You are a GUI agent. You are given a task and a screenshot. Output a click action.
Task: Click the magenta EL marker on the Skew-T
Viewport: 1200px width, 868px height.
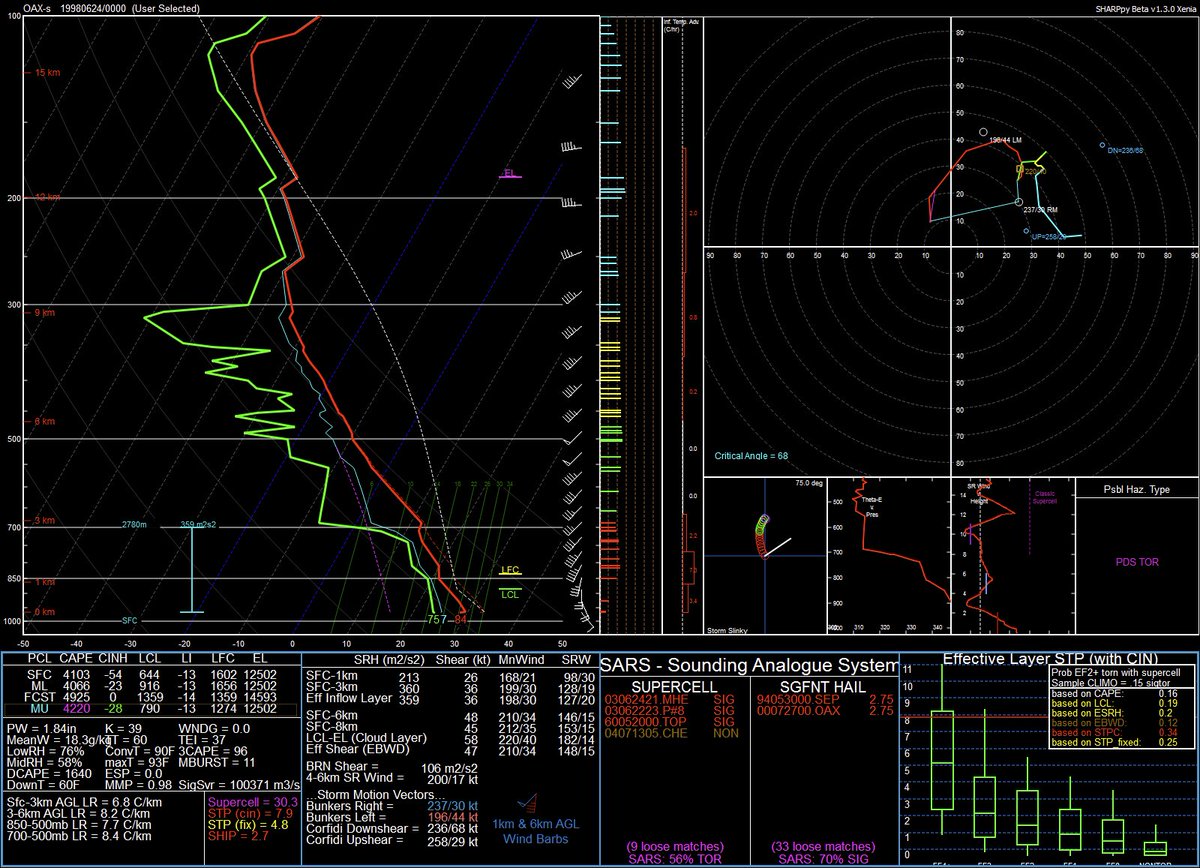510,174
